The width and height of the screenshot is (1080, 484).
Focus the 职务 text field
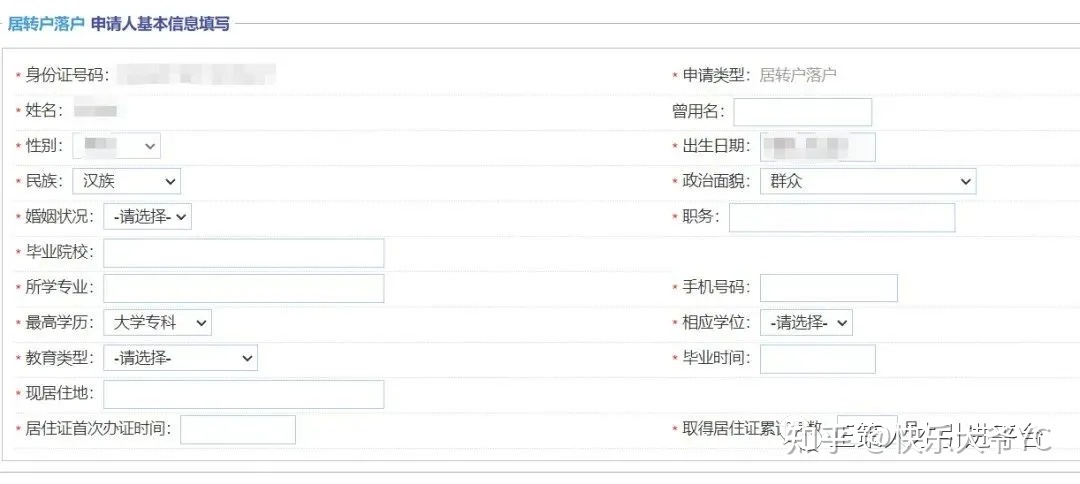842,218
